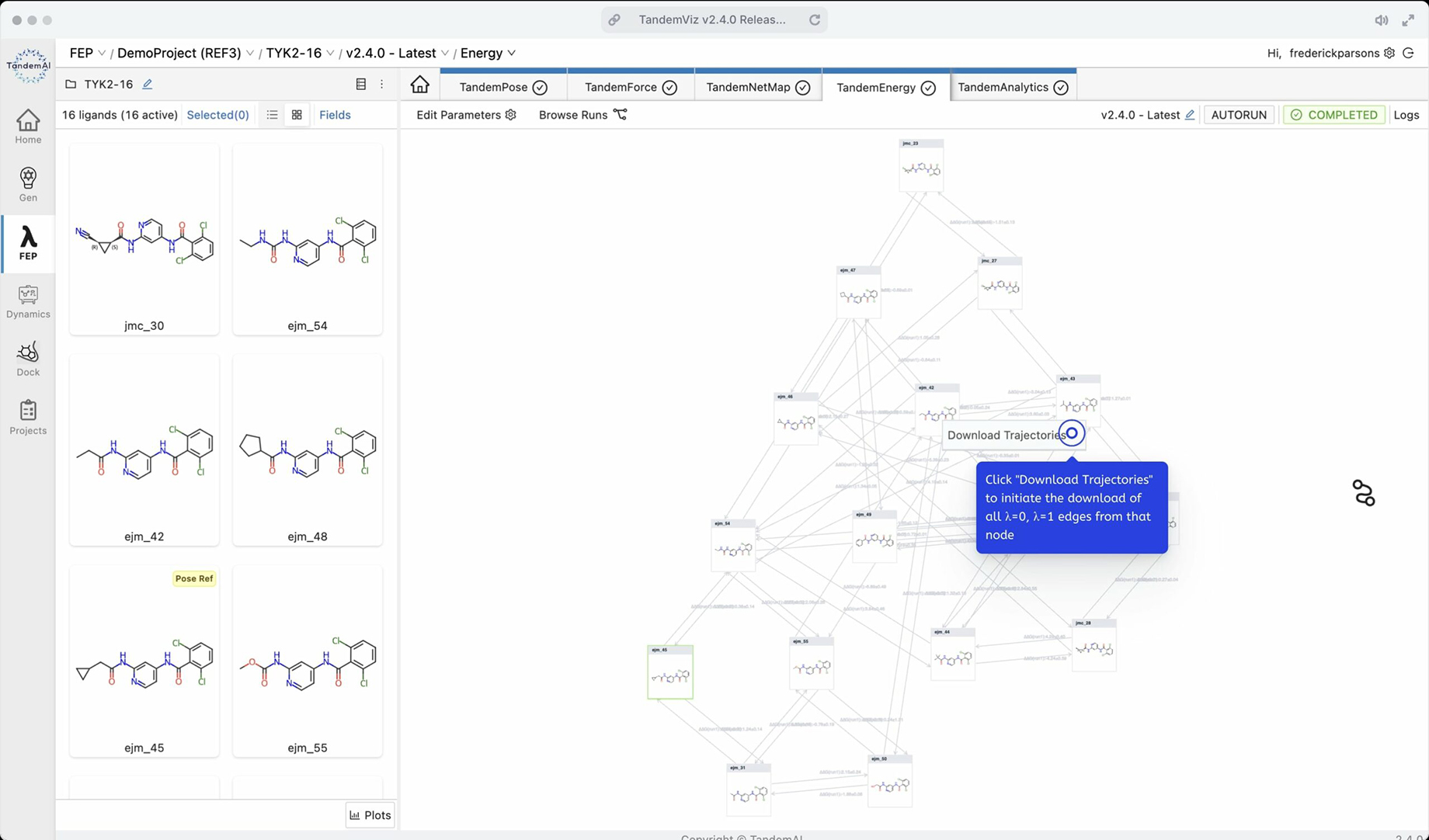Open the Plots button

click(x=370, y=815)
